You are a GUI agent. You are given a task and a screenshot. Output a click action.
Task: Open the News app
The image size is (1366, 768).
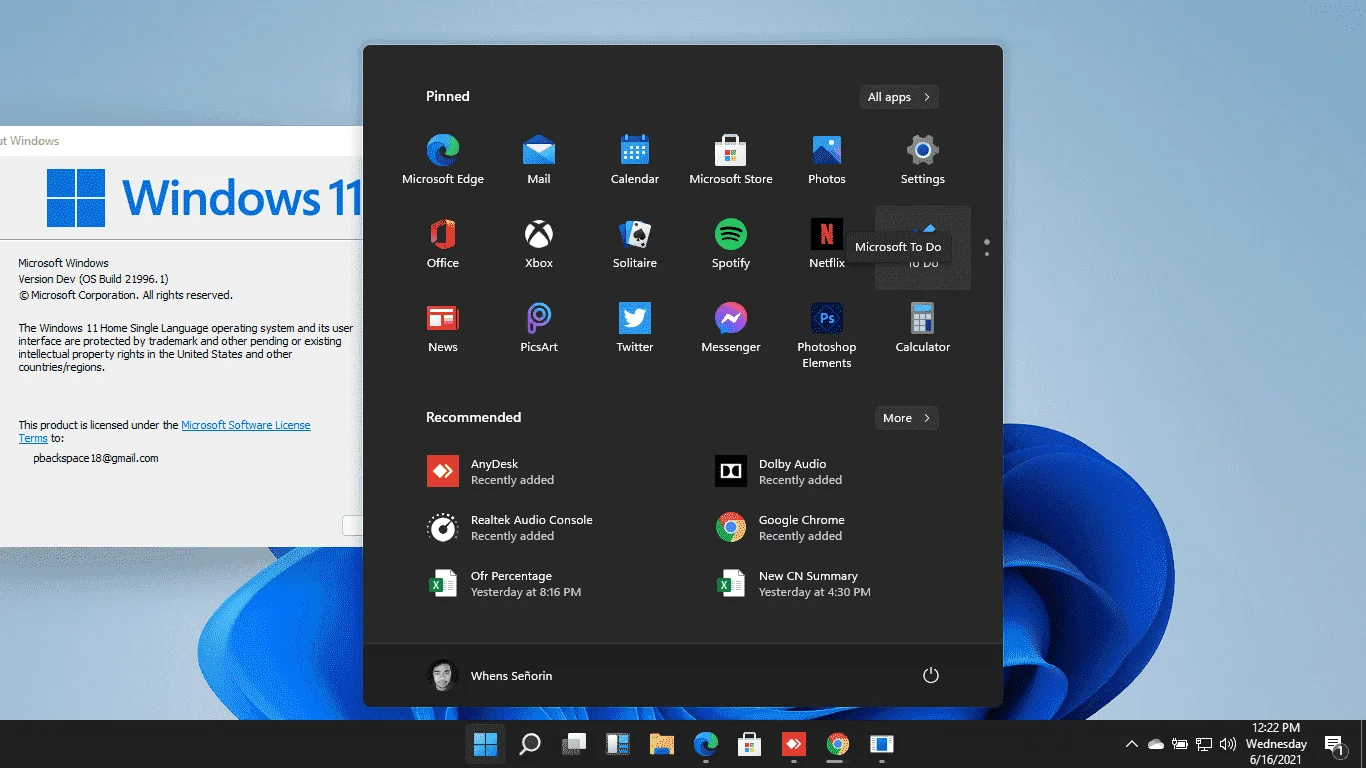(x=443, y=328)
